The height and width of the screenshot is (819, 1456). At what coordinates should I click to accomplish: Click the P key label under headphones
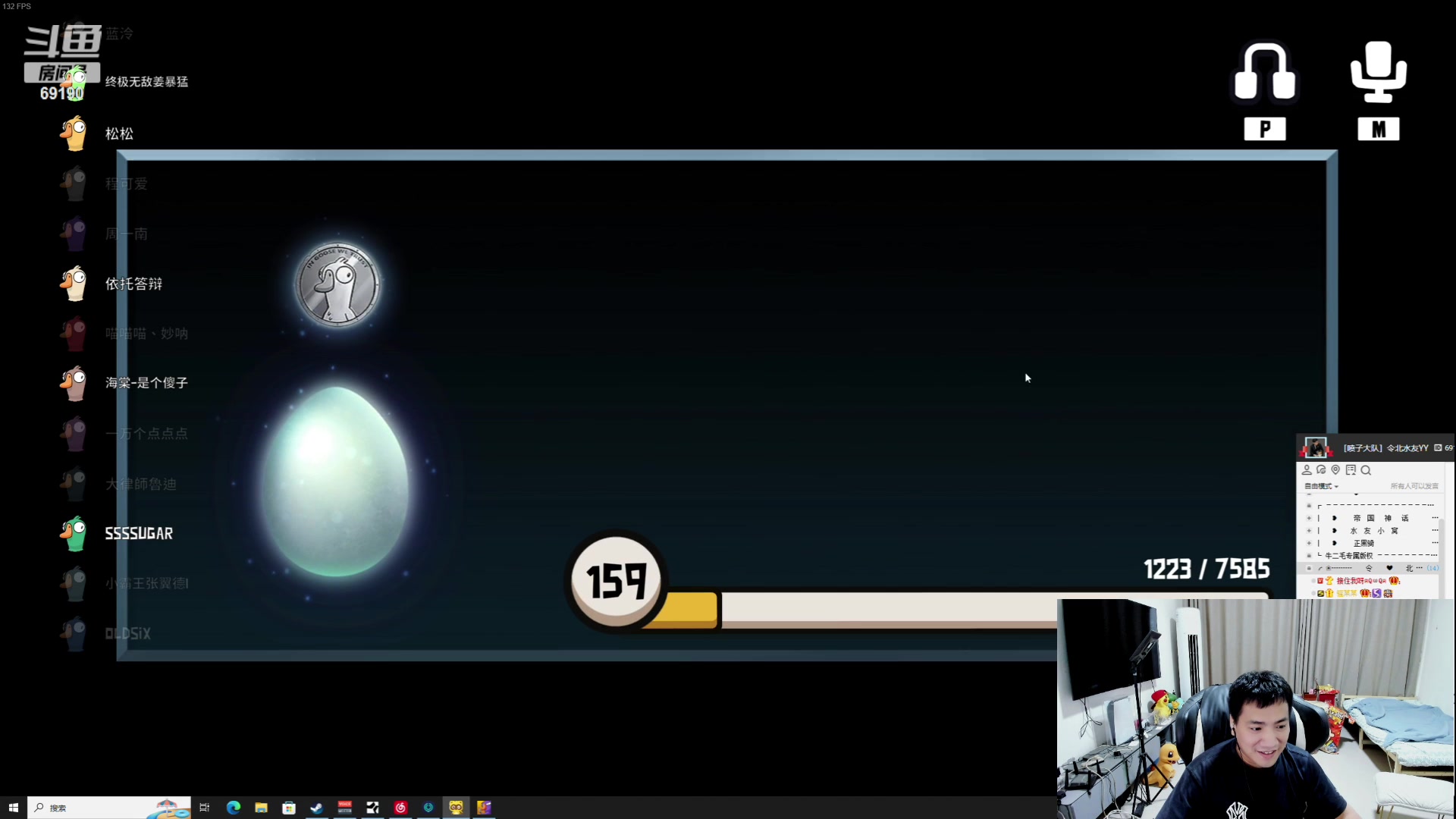point(1264,129)
